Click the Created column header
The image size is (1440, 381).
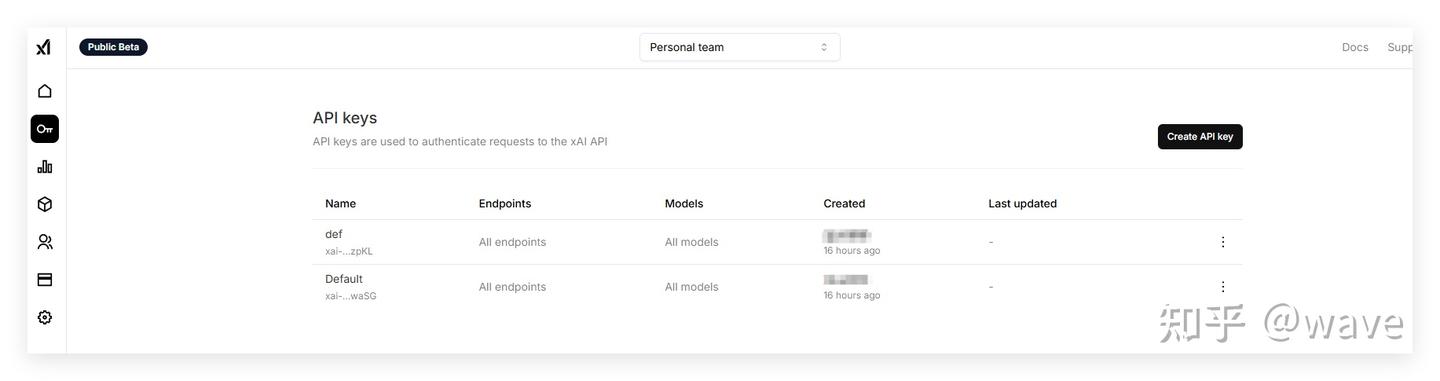pos(844,203)
